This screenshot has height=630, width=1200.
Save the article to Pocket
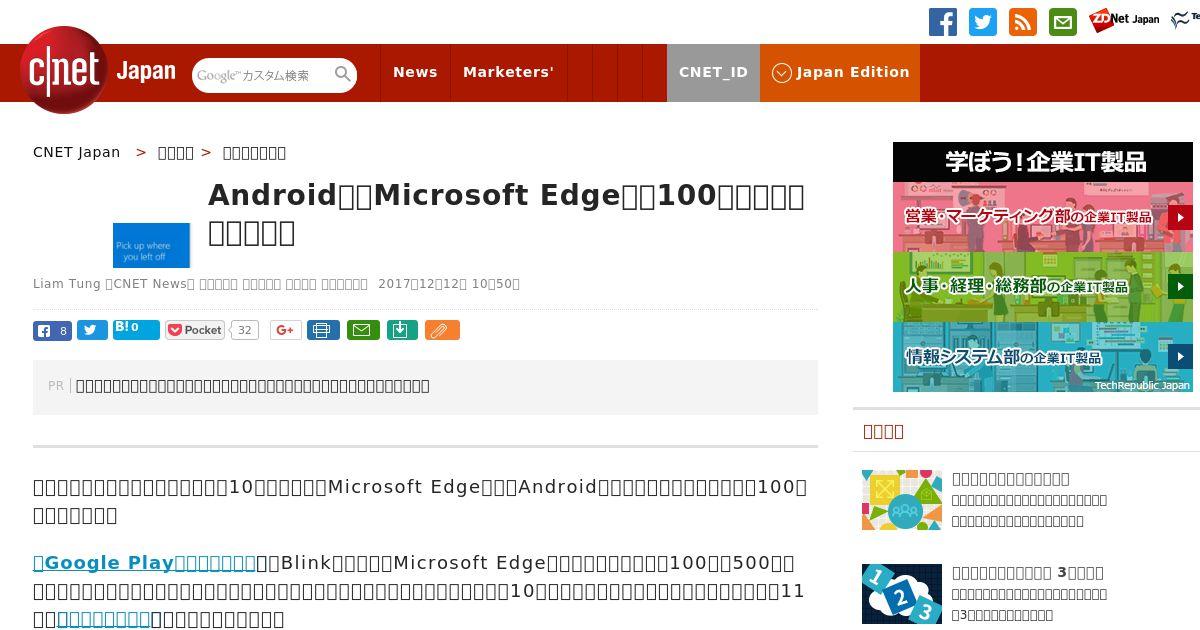195,330
